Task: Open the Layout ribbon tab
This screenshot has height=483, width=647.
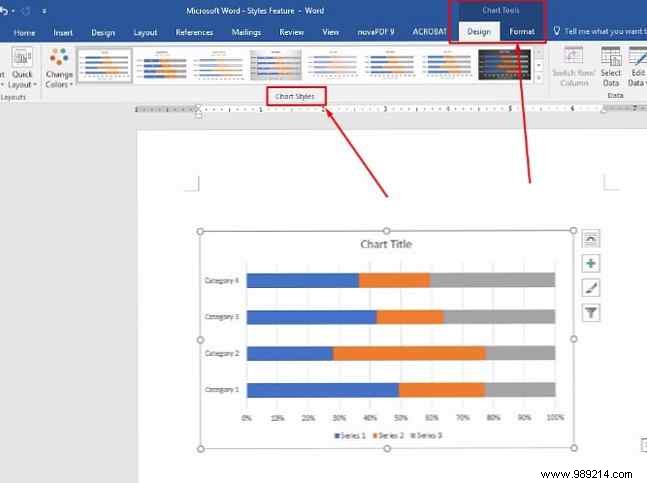Action: [x=145, y=33]
